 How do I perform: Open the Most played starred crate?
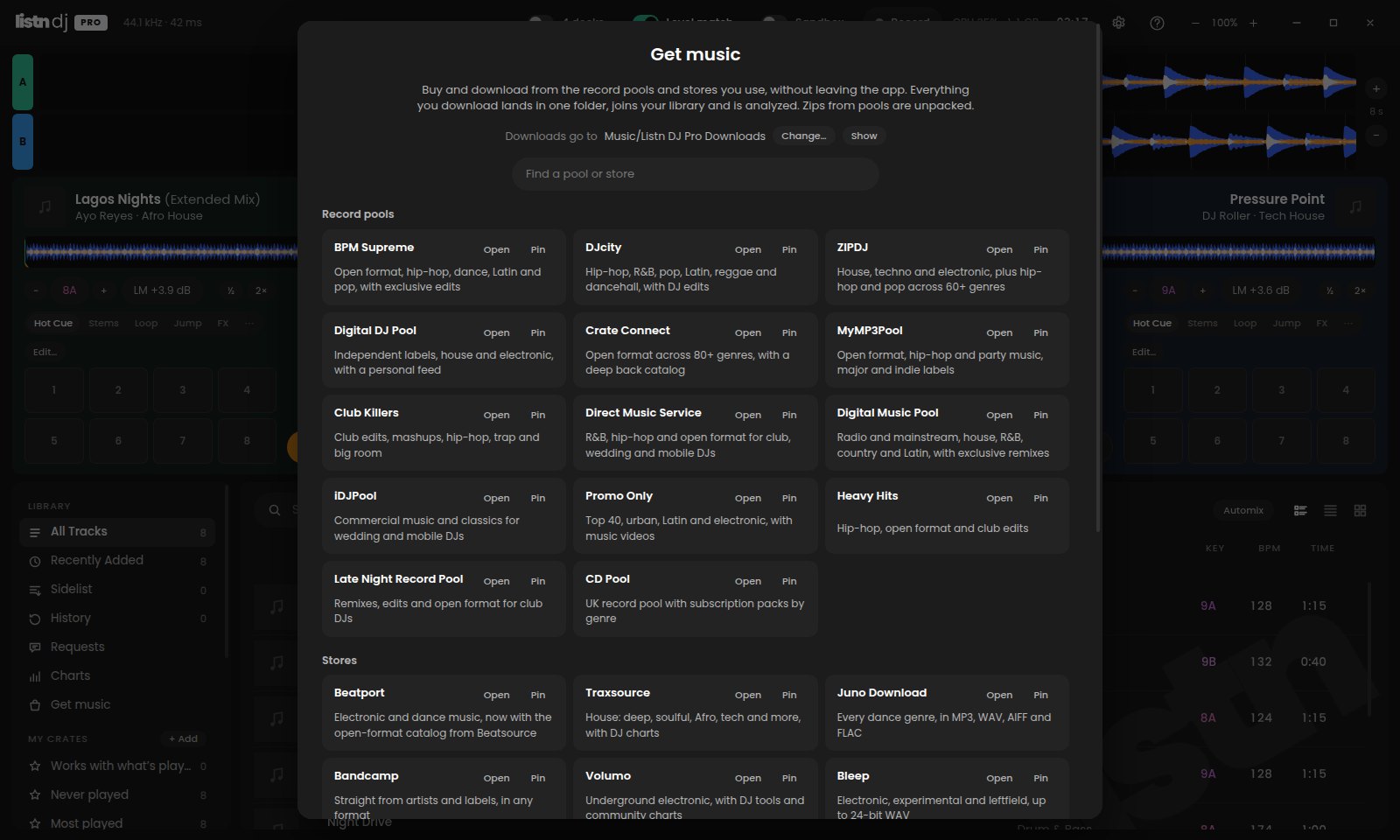point(117,823)
